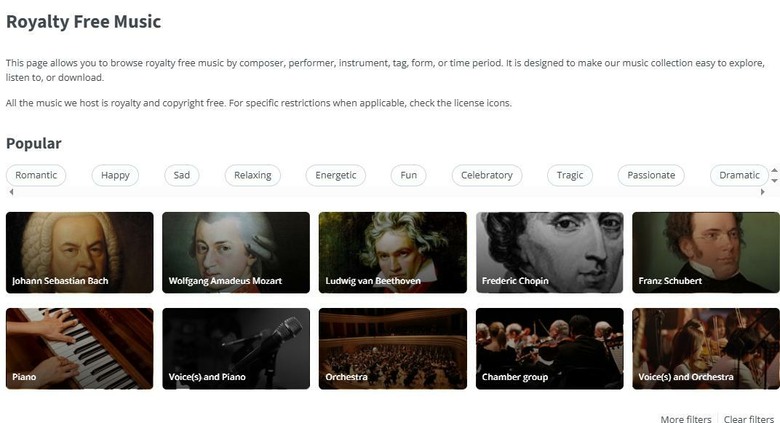Filter by the Celebratory tag
780x423 pixels.
[x=487, y=175]
